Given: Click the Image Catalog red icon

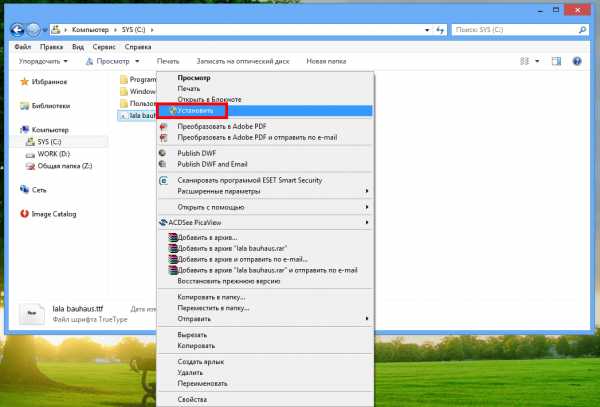Looking at the screenshot, I should pyautogui.click(x=24, y=213).
